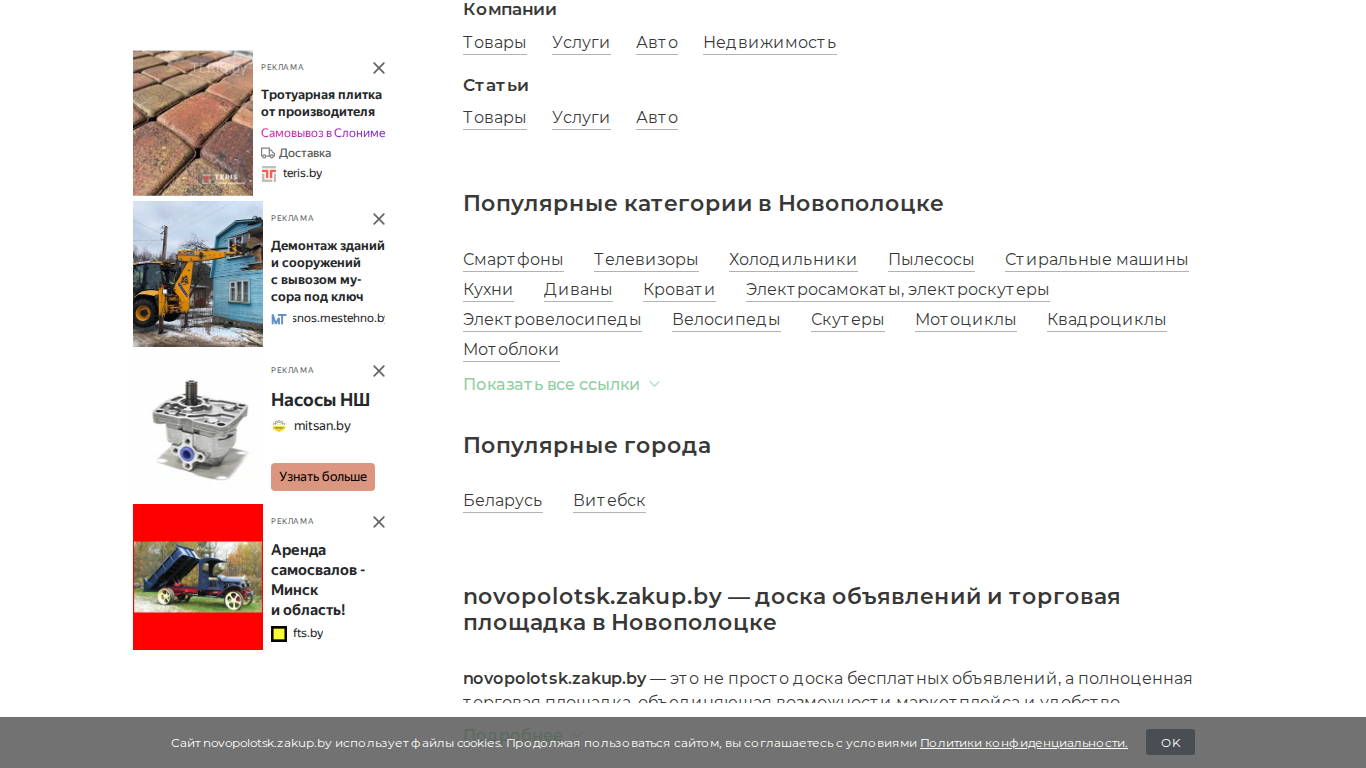This screenshot has width=1366, height=768.
Task: Click the Демонтаж зданий и сооружений ad title
Action: tap(328, 271)
